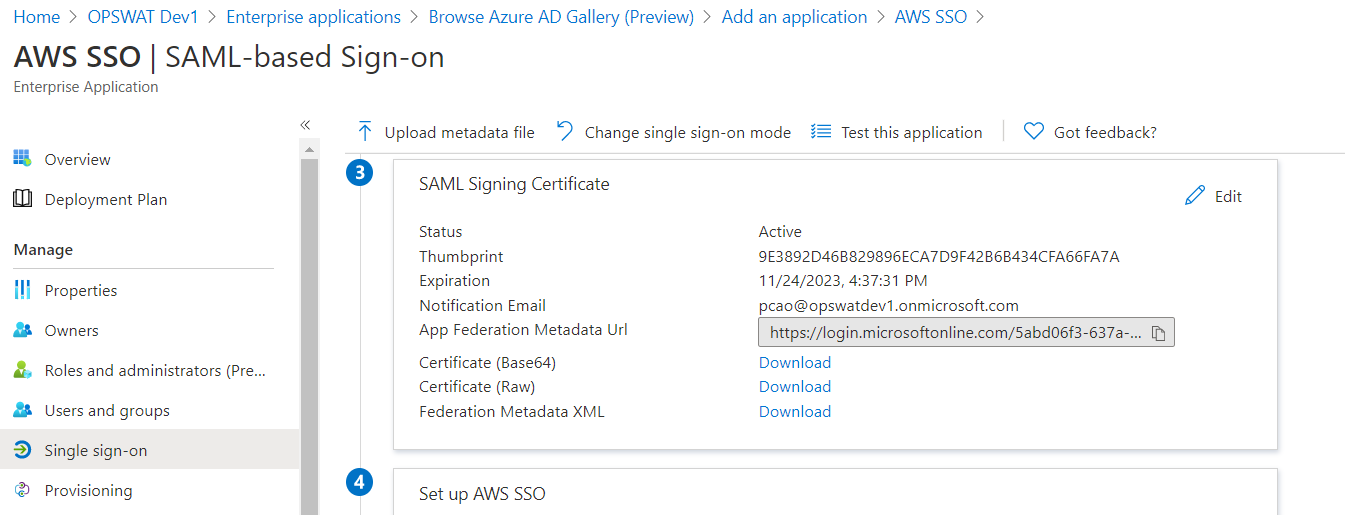
Task: Click the copy icon beside the Metadata Url
Action: [1159, 333]
